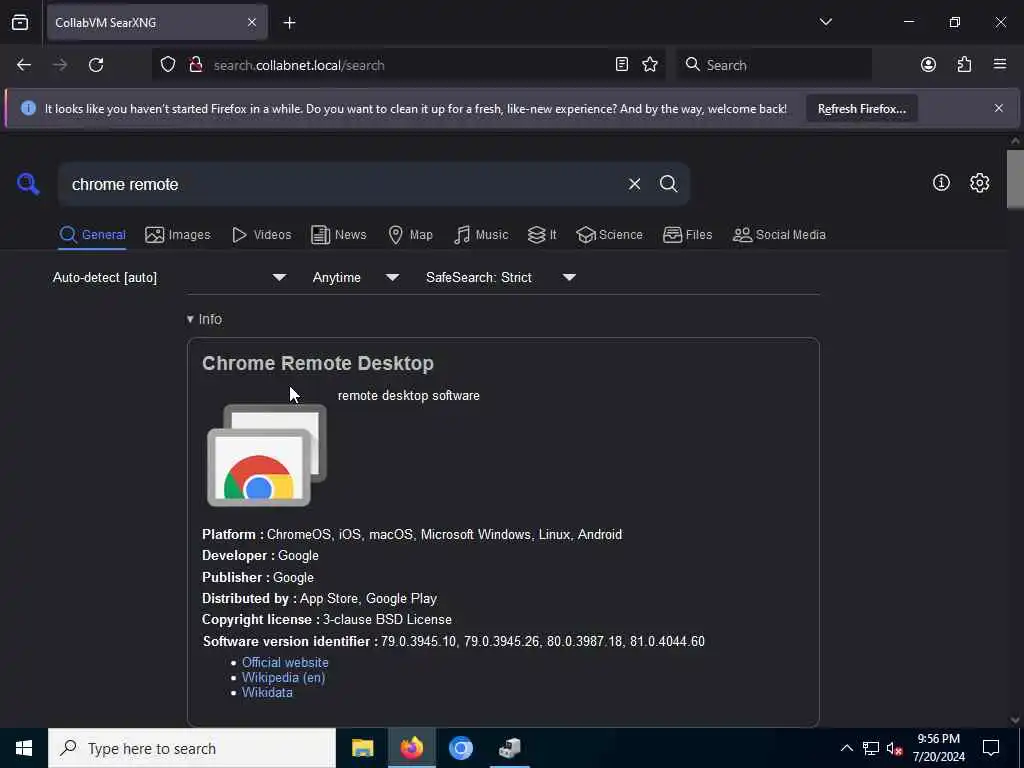Open the Windows Start menu

click(24, 748)
